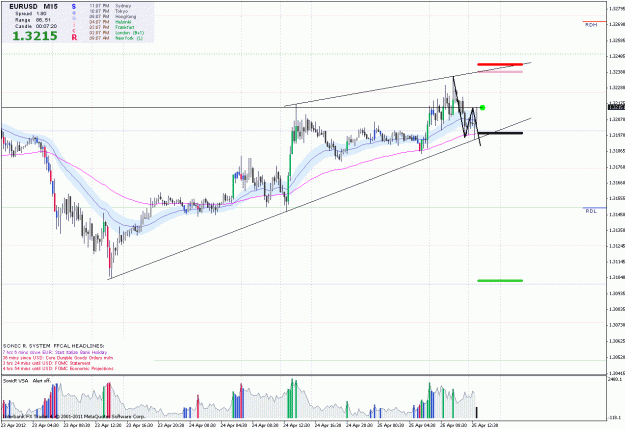This screenshot has height=429, width=625.
Task: Click the EURUSD M15 symbol label
Action: (x=33, y=6)
